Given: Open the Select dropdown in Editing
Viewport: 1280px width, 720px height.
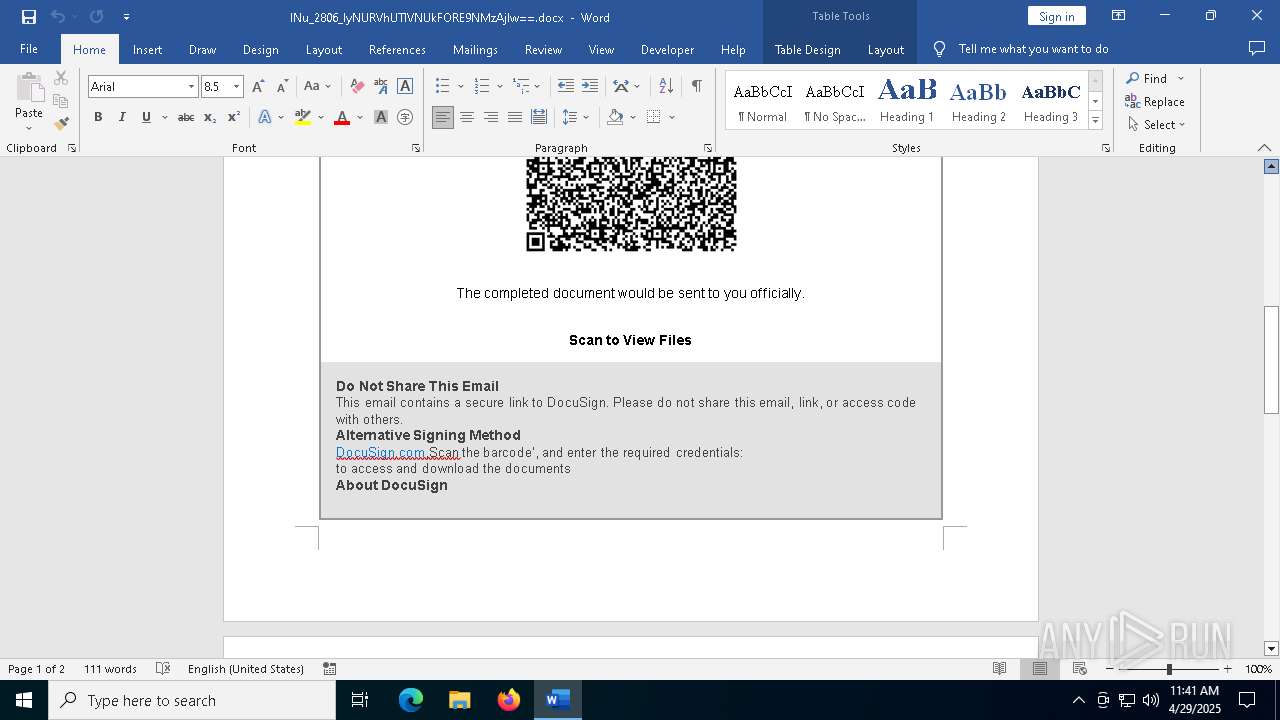Looking at the screenshot, I should point(1156,125).
